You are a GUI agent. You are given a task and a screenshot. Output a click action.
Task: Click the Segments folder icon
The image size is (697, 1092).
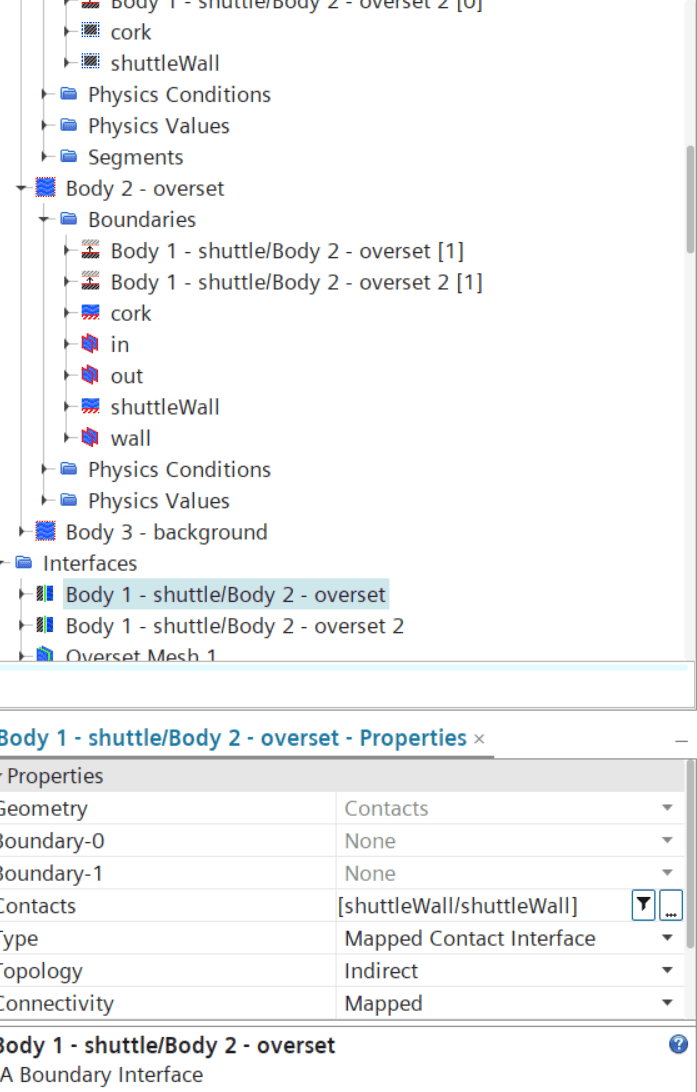(68, 156)
